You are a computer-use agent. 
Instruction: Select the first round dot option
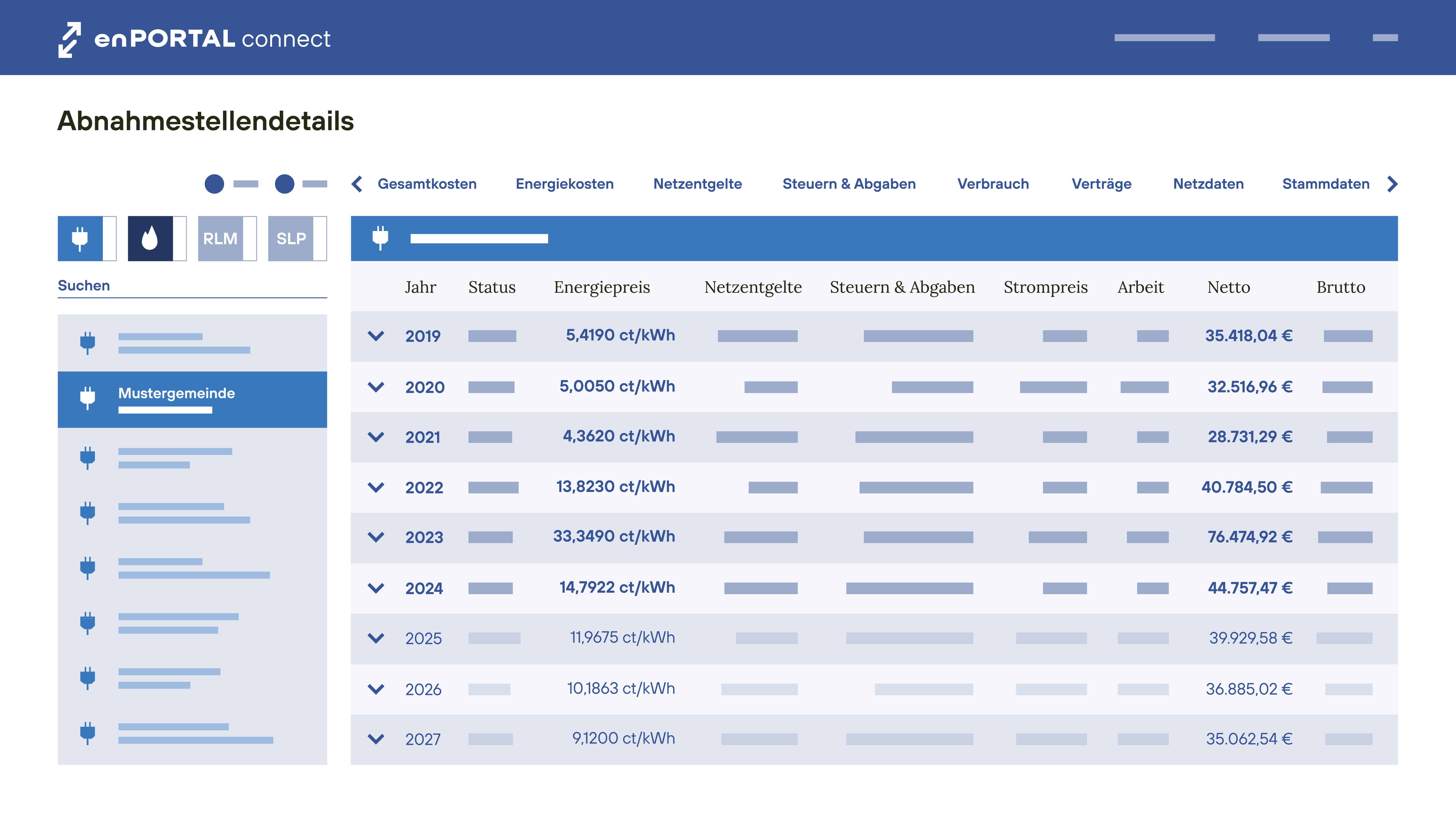(x=214, y=184)
